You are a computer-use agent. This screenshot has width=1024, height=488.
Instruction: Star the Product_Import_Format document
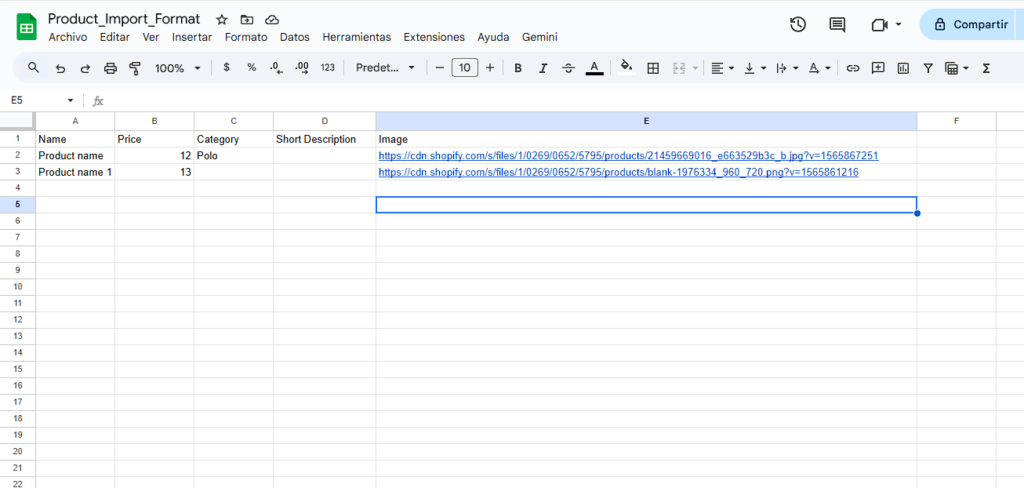tap(221, 20)
